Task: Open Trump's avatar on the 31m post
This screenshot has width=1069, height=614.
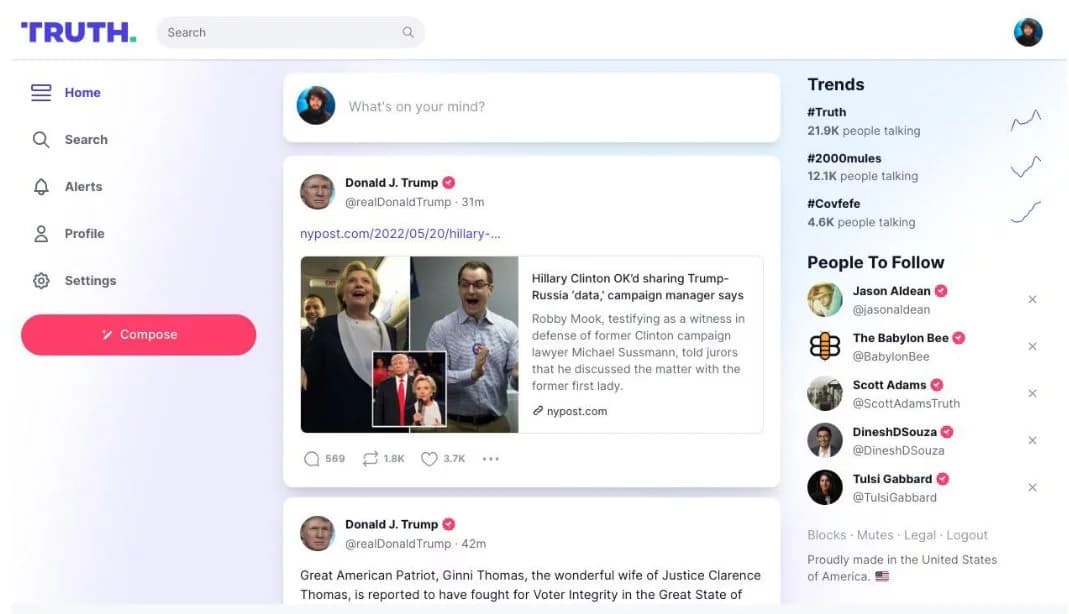Action: (x=317, y=191)
